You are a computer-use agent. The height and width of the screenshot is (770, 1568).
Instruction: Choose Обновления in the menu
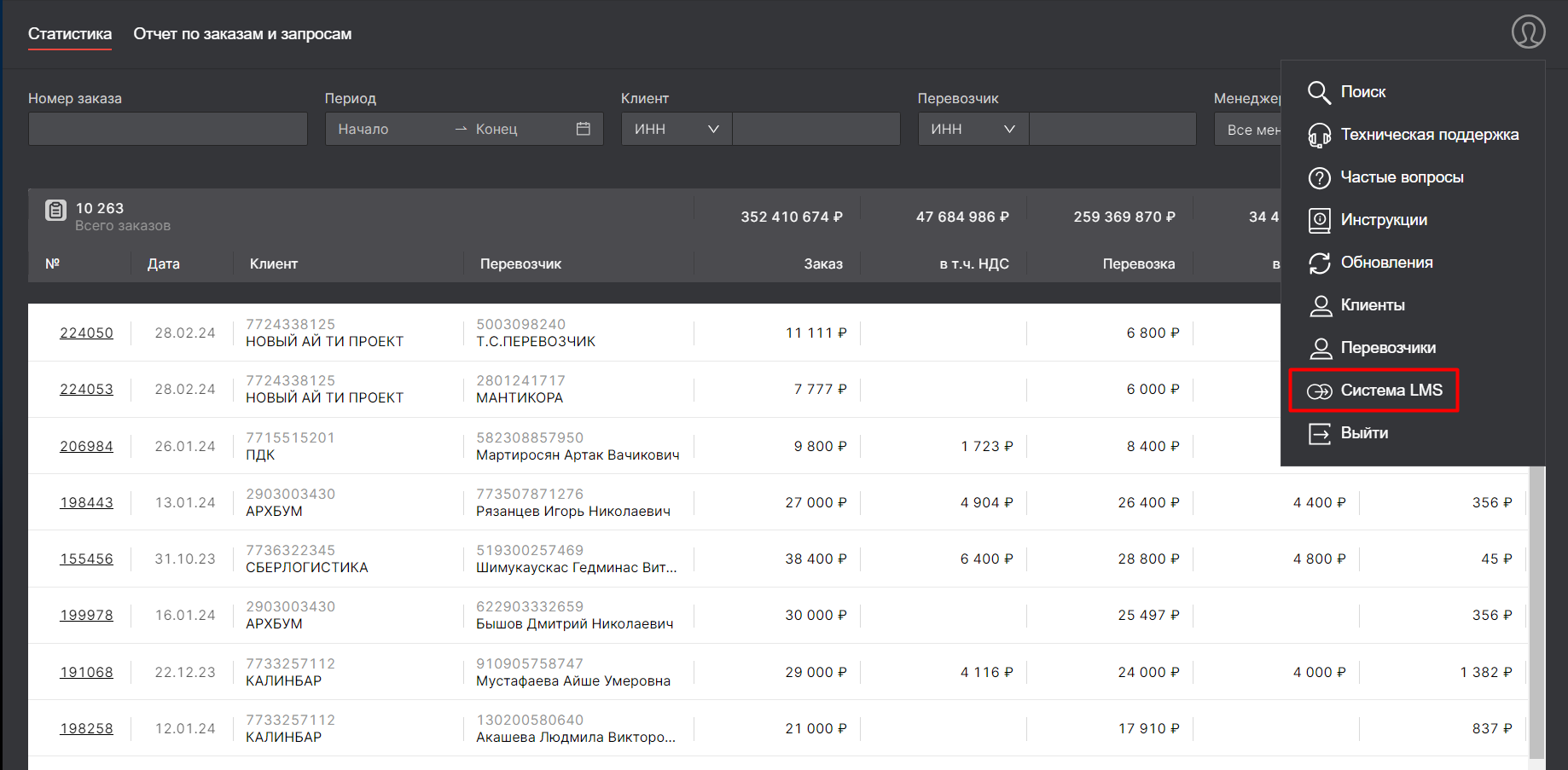1386,263
